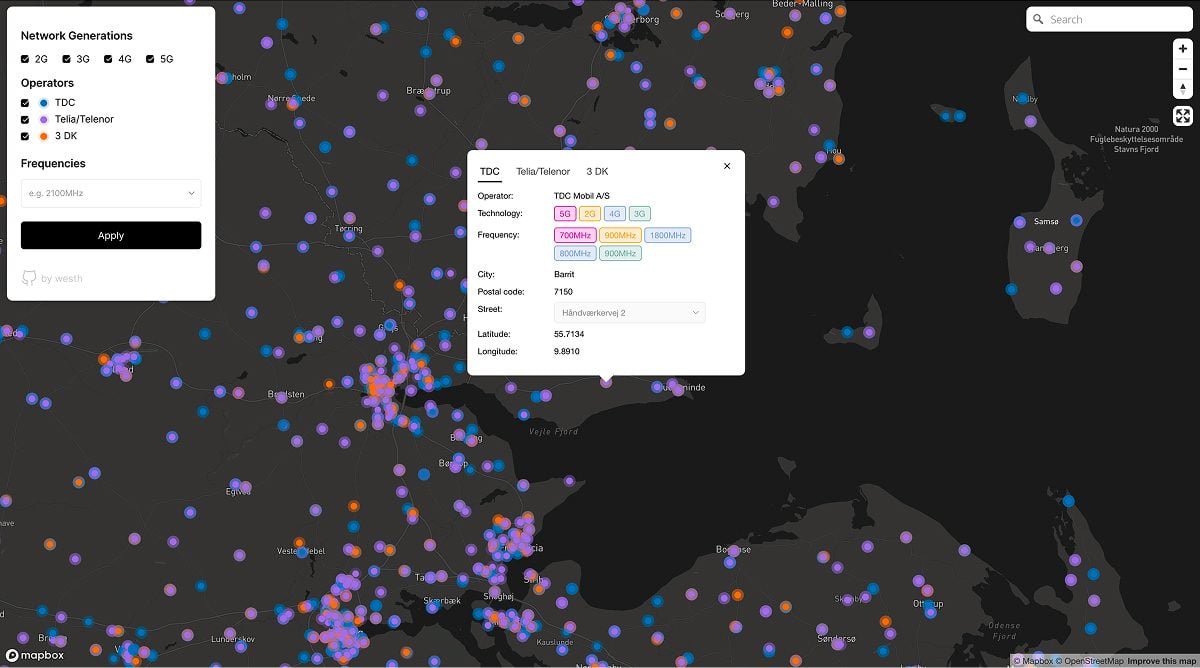This screenshot has height=668, width=1200.
Task: Toggle the 5G network generation checkbox
Action: [150, 59]
